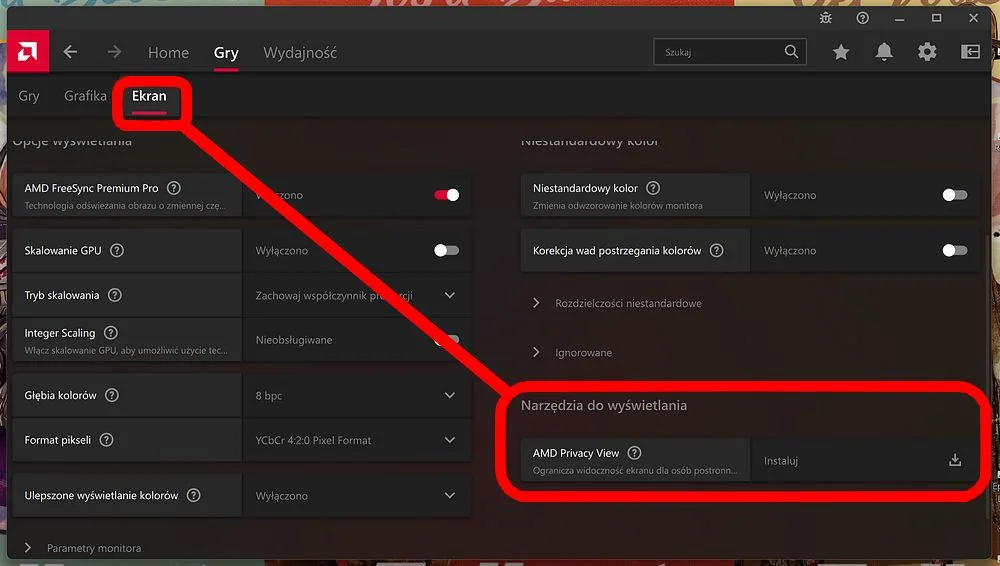Viewport: 1000px width, 566px height.
Task: Open the help question mark in title bar
Action: (x=862, y=18)
